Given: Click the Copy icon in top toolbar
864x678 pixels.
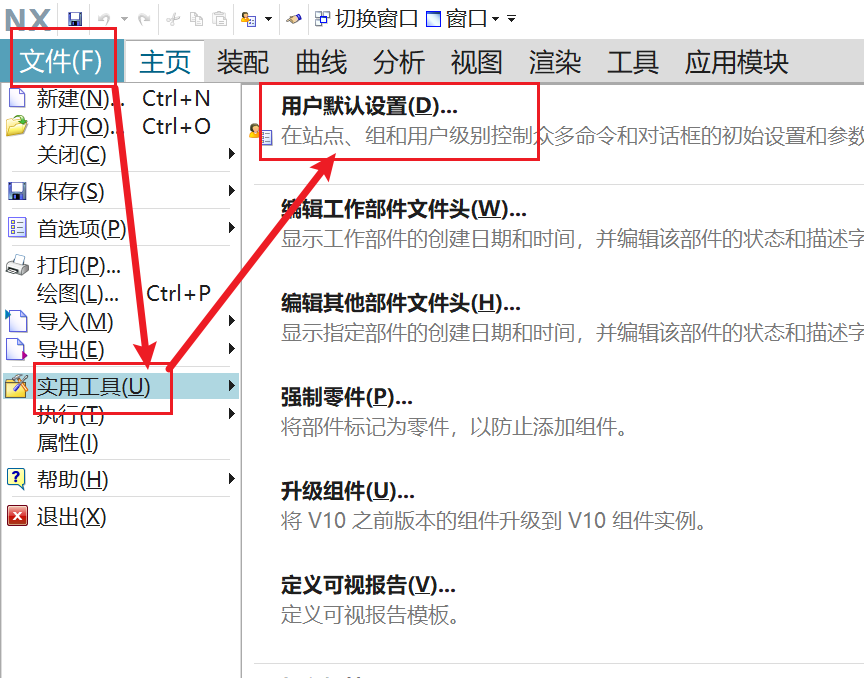Looking at the screenshot, I should click(196, 19).
